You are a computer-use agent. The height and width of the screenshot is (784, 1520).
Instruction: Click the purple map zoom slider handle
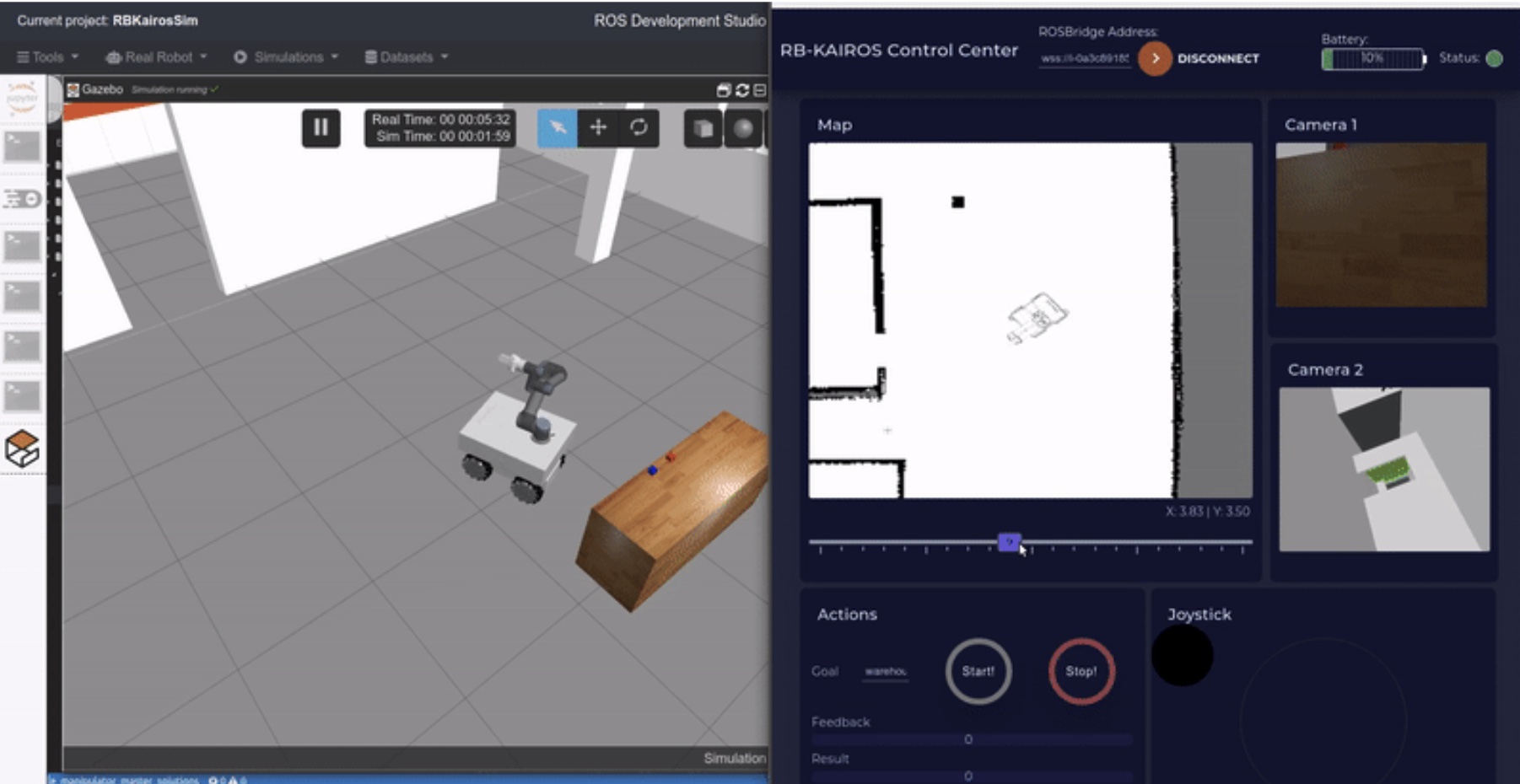tap(1010, 542)
